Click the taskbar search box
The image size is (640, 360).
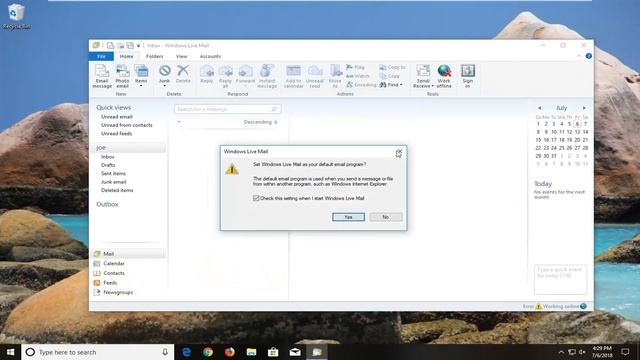98,352
